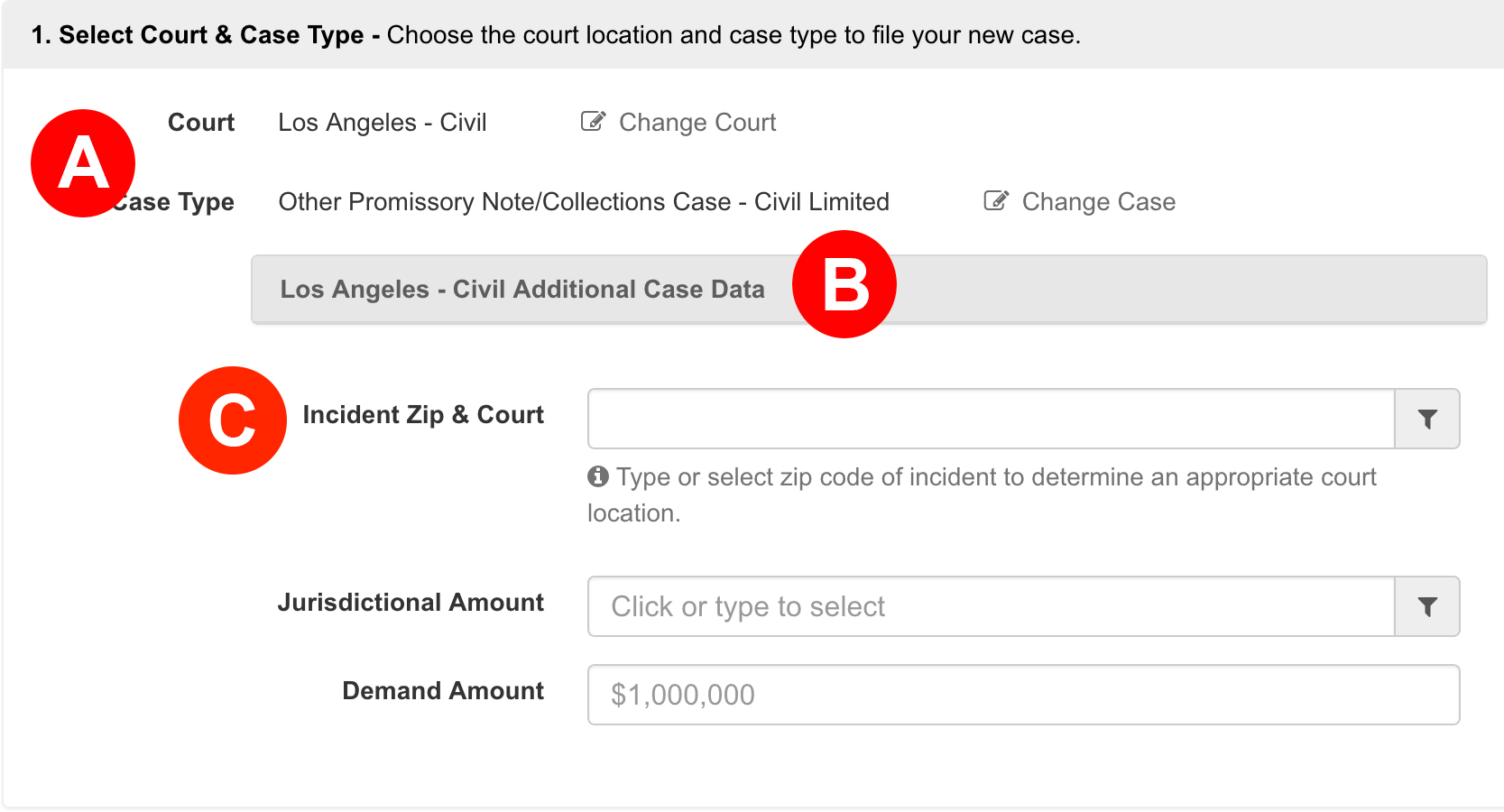This screenshot has height=812, width=1504.
Task: Click the edit icon beside Change Case
Action: [996, 201]
